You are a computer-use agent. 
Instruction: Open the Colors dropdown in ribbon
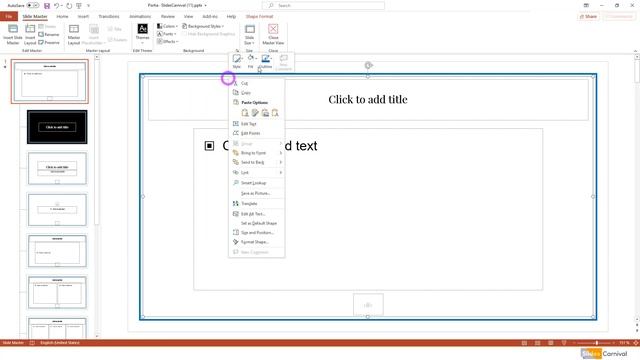click(167, 26)
